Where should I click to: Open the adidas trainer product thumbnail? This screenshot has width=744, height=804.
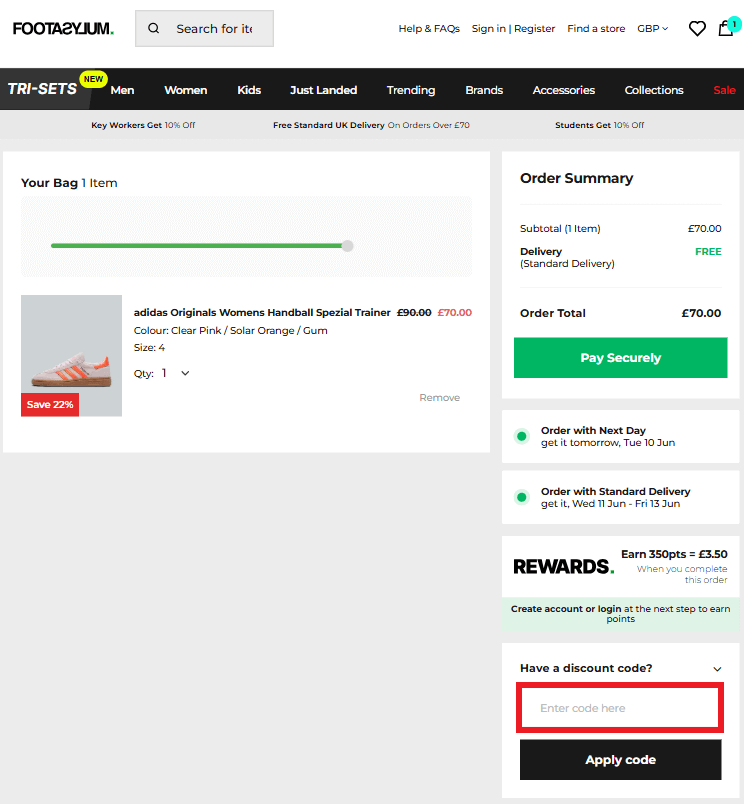pyautogui.click(x=71, y=355)
